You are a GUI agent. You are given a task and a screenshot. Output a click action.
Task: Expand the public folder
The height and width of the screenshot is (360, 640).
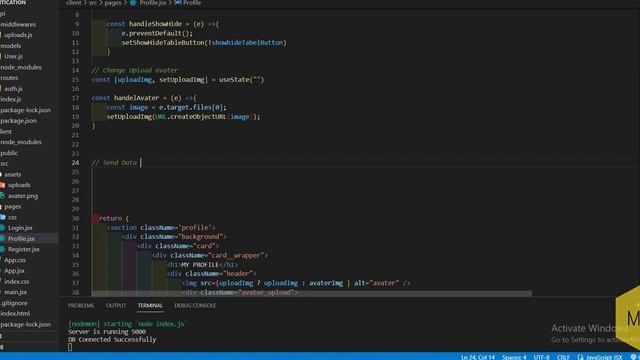click(x=9, y=153)
